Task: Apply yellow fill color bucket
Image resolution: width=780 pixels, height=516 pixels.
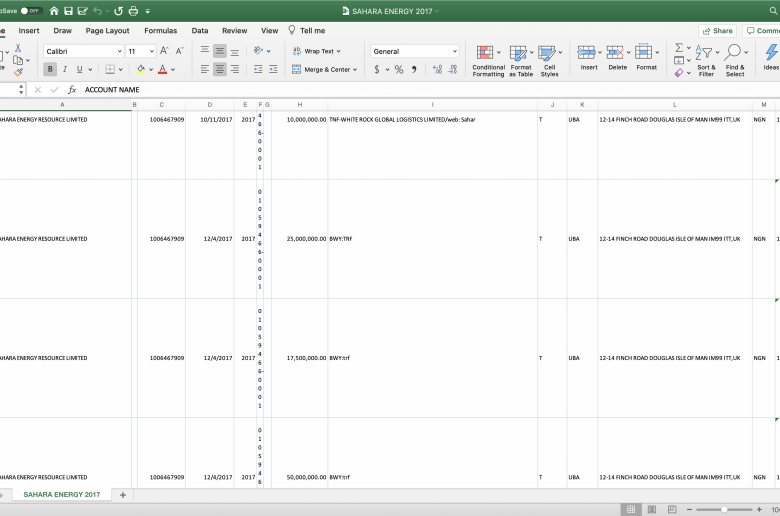Action: [x=141, y=70]
